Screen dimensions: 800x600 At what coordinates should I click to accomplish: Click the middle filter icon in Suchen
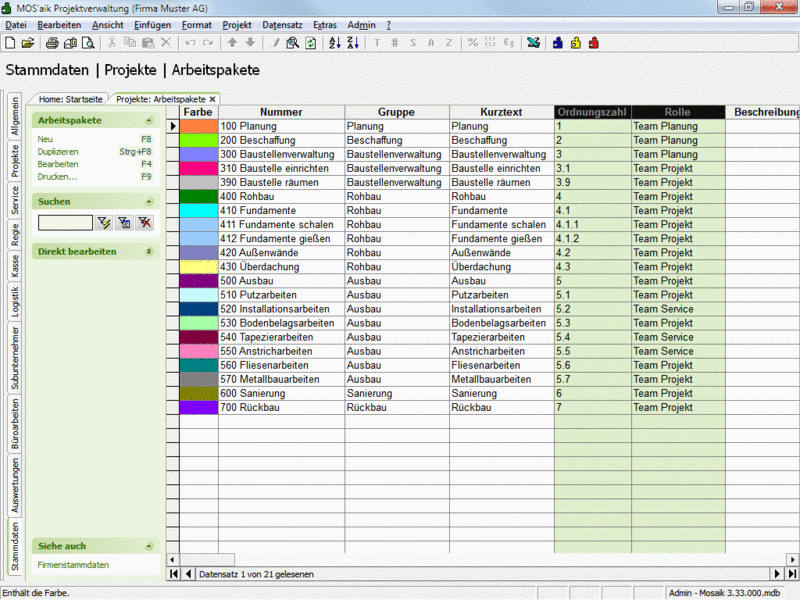[124, 222]
